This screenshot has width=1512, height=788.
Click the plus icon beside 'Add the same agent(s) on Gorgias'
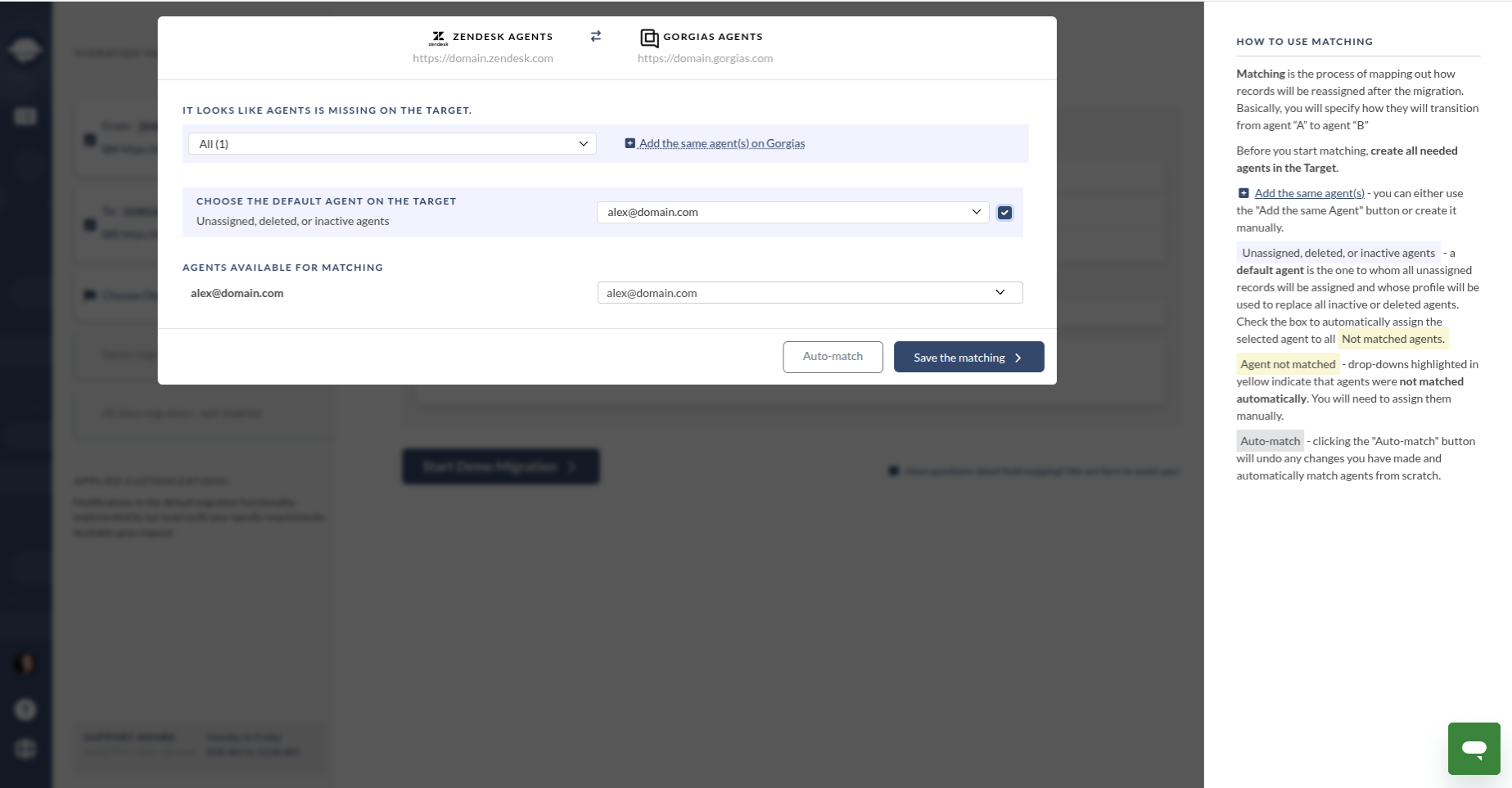[x=630, y=143]
